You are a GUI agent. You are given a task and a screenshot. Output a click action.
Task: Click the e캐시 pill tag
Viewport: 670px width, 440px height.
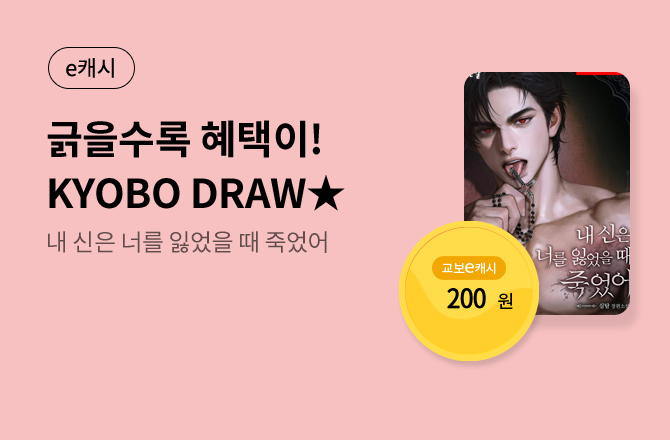[91, 68]
